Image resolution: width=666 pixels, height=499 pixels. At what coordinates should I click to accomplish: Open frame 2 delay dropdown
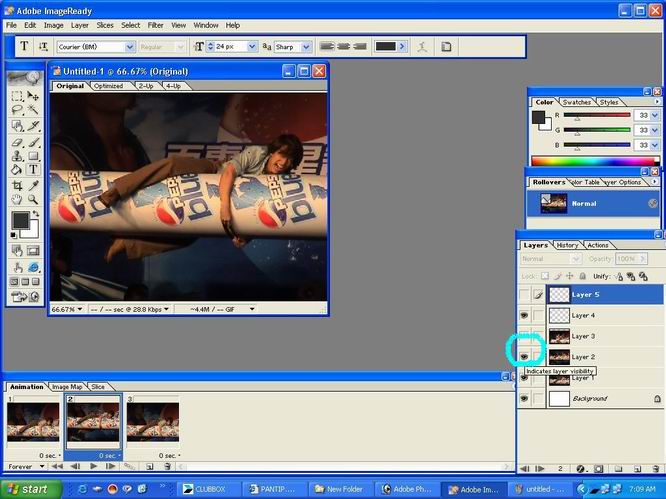(x=119, y=456)
